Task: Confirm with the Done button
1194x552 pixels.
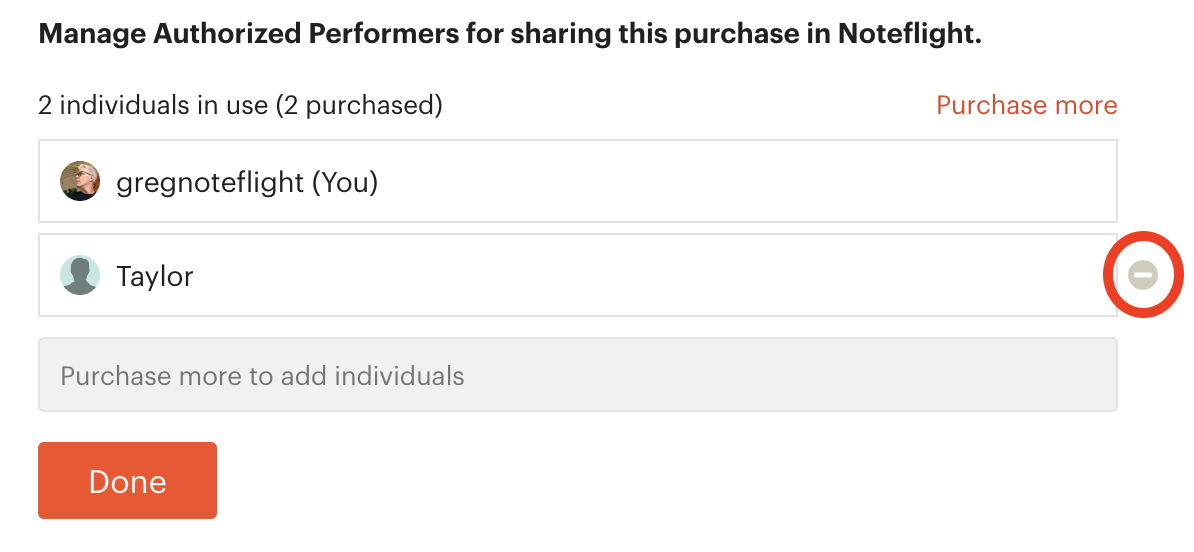Action: point(127,480)
